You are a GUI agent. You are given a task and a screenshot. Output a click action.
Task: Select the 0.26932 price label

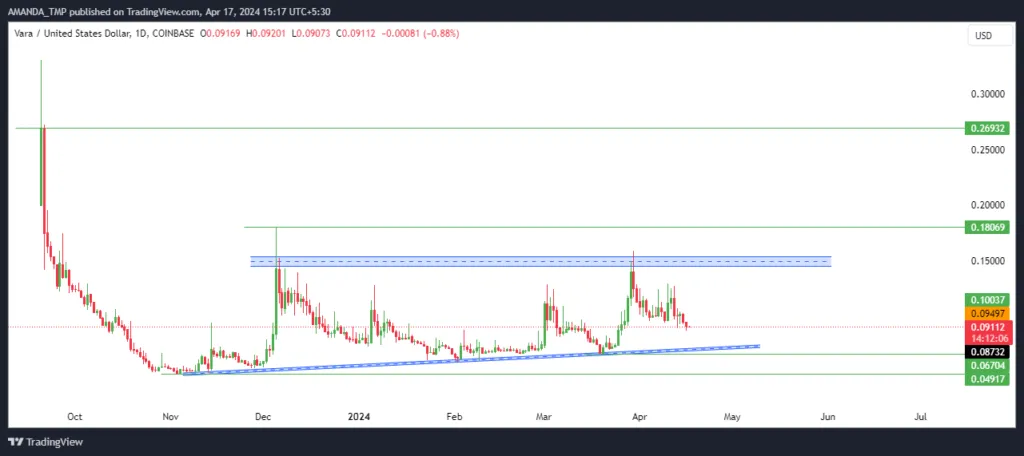987,129
